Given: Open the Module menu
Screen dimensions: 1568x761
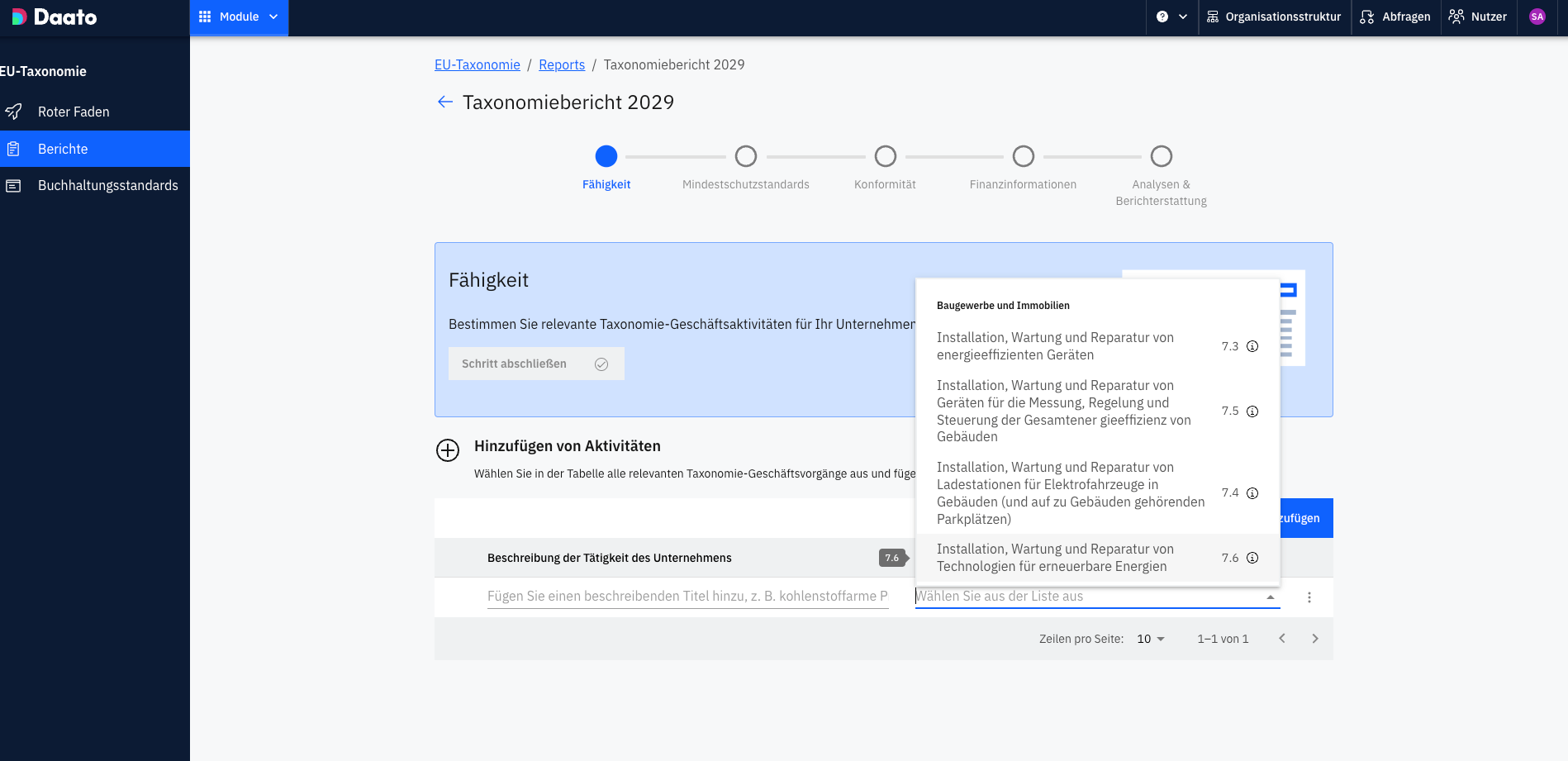Looking at the screenshot, I should point(239,17).
